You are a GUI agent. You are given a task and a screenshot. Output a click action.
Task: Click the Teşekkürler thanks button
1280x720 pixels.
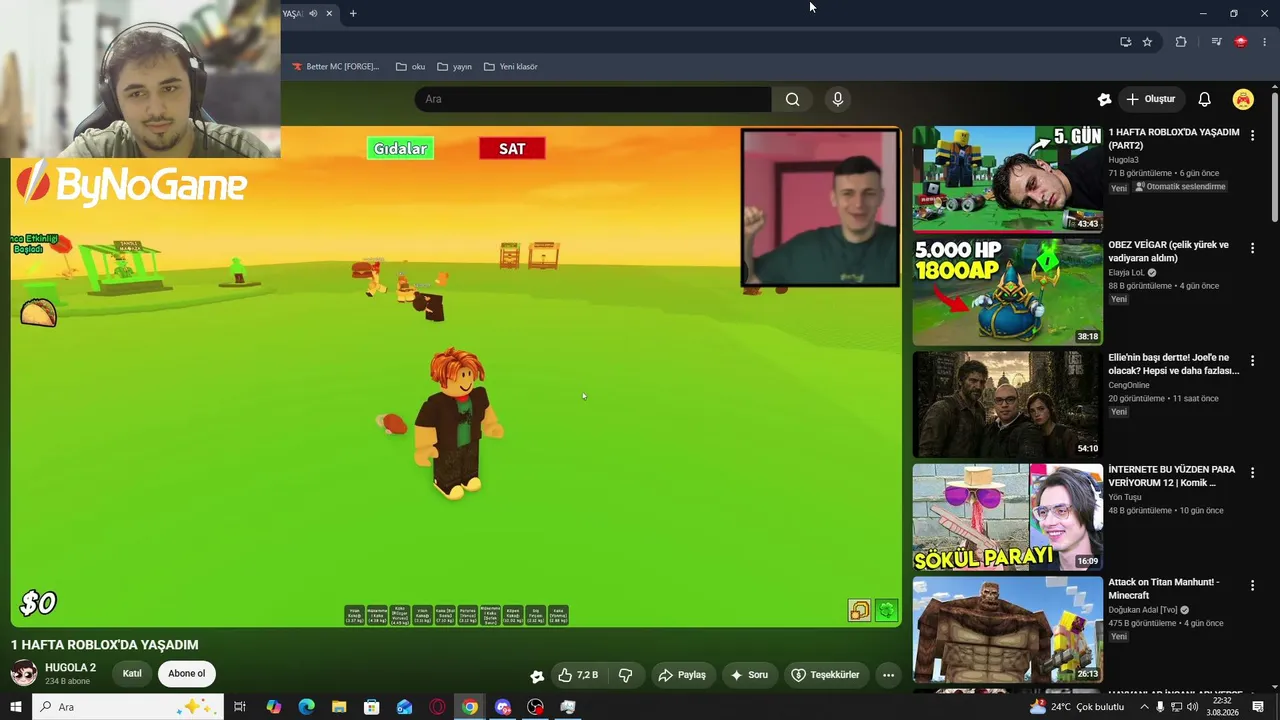[826, 675]
